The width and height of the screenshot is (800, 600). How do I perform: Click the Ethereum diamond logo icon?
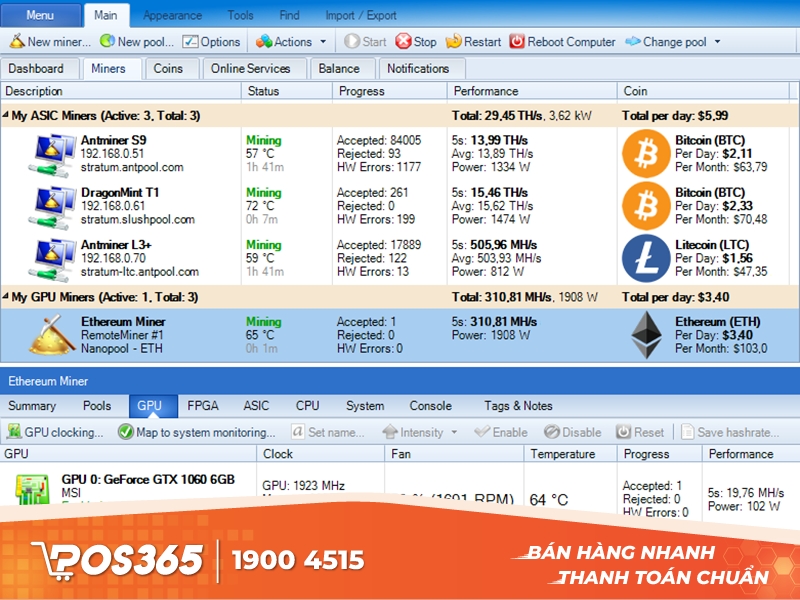click(646, 335)
